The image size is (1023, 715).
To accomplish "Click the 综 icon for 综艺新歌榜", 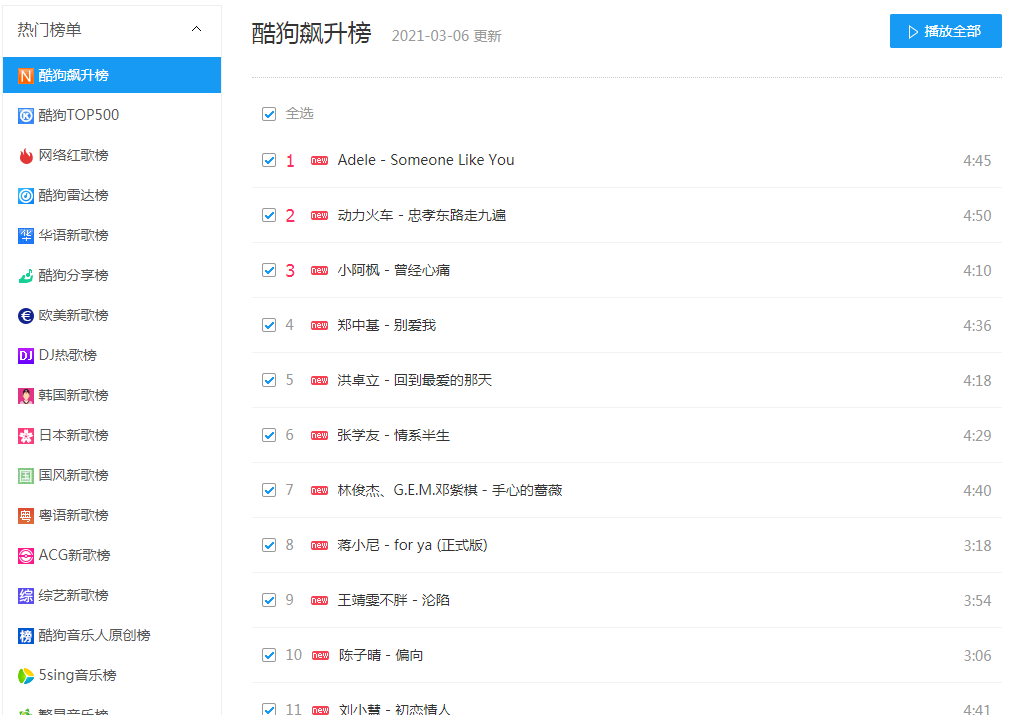I will coord(25,596).
